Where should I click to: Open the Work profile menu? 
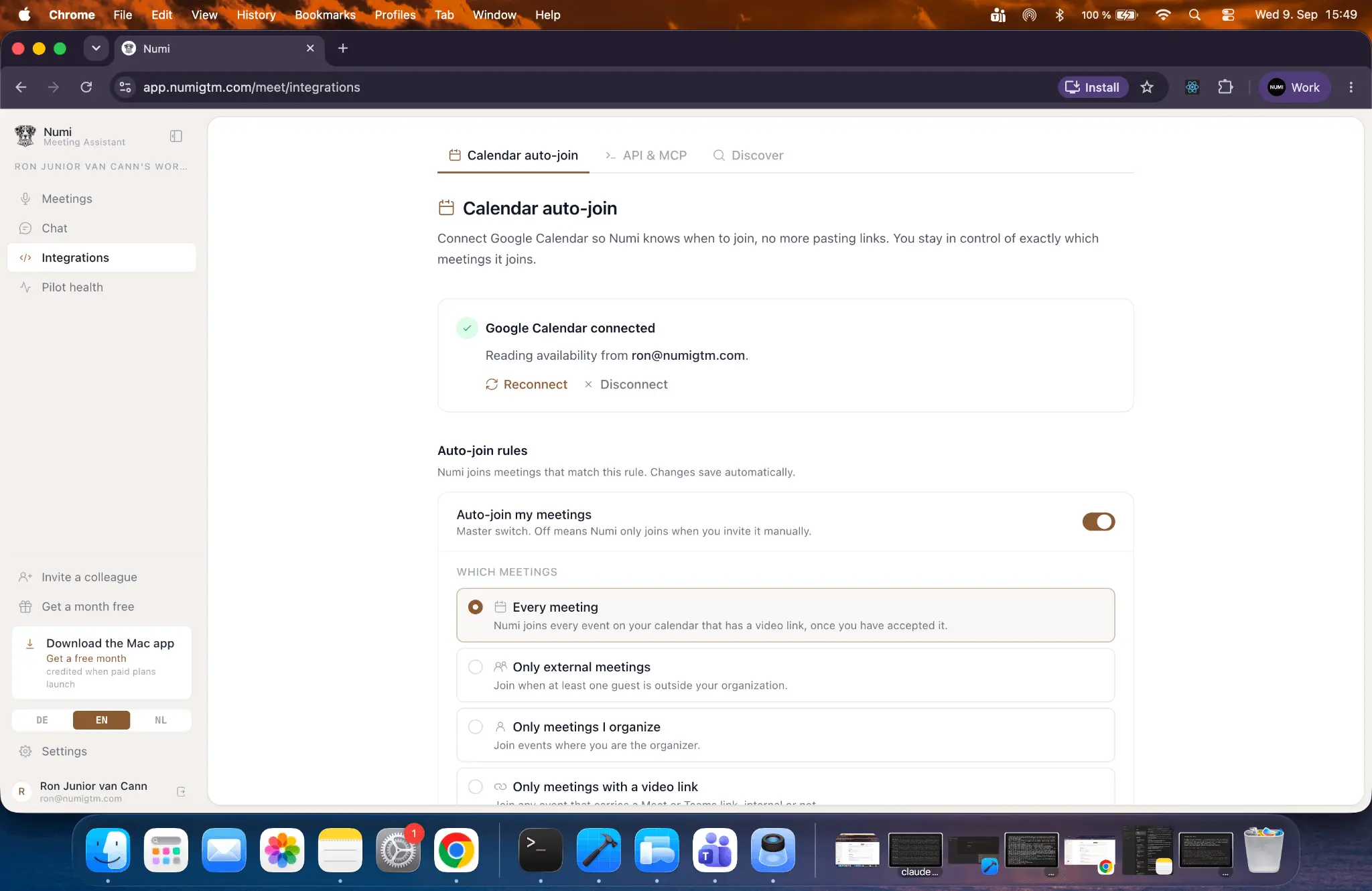(x=1294, y=87)
